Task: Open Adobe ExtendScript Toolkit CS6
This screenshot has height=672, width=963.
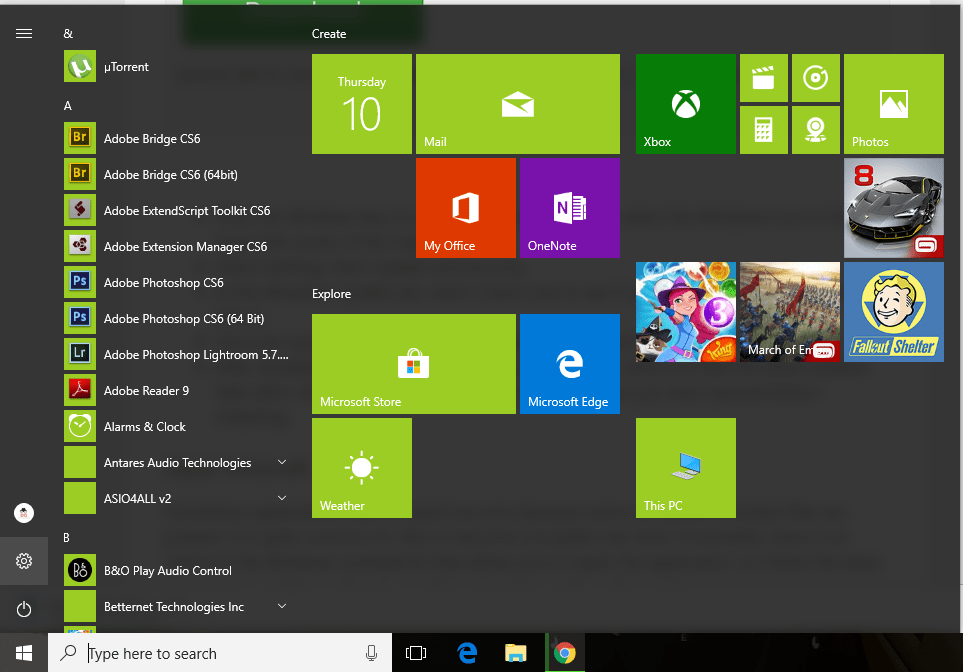Action: coord(178,211)
